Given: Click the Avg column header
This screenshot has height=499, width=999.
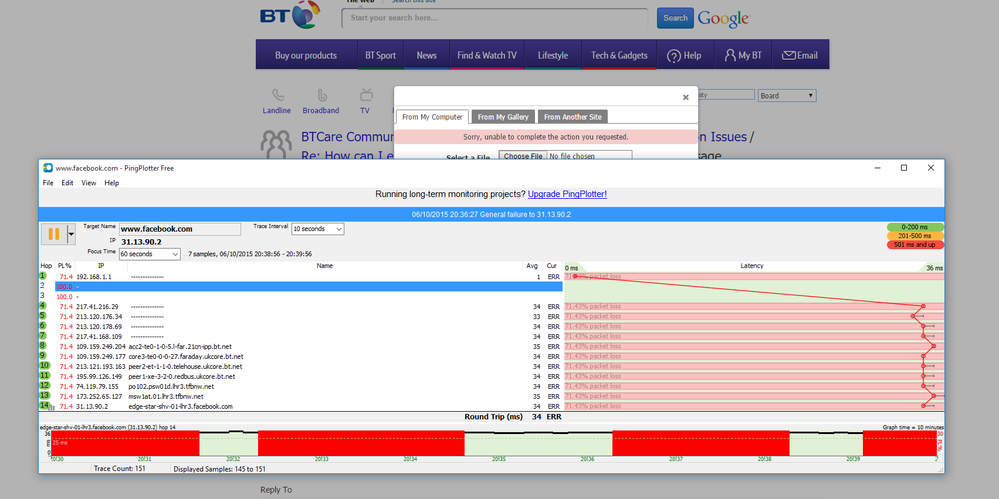Looking at the screenshot, I should pos(531,266).
